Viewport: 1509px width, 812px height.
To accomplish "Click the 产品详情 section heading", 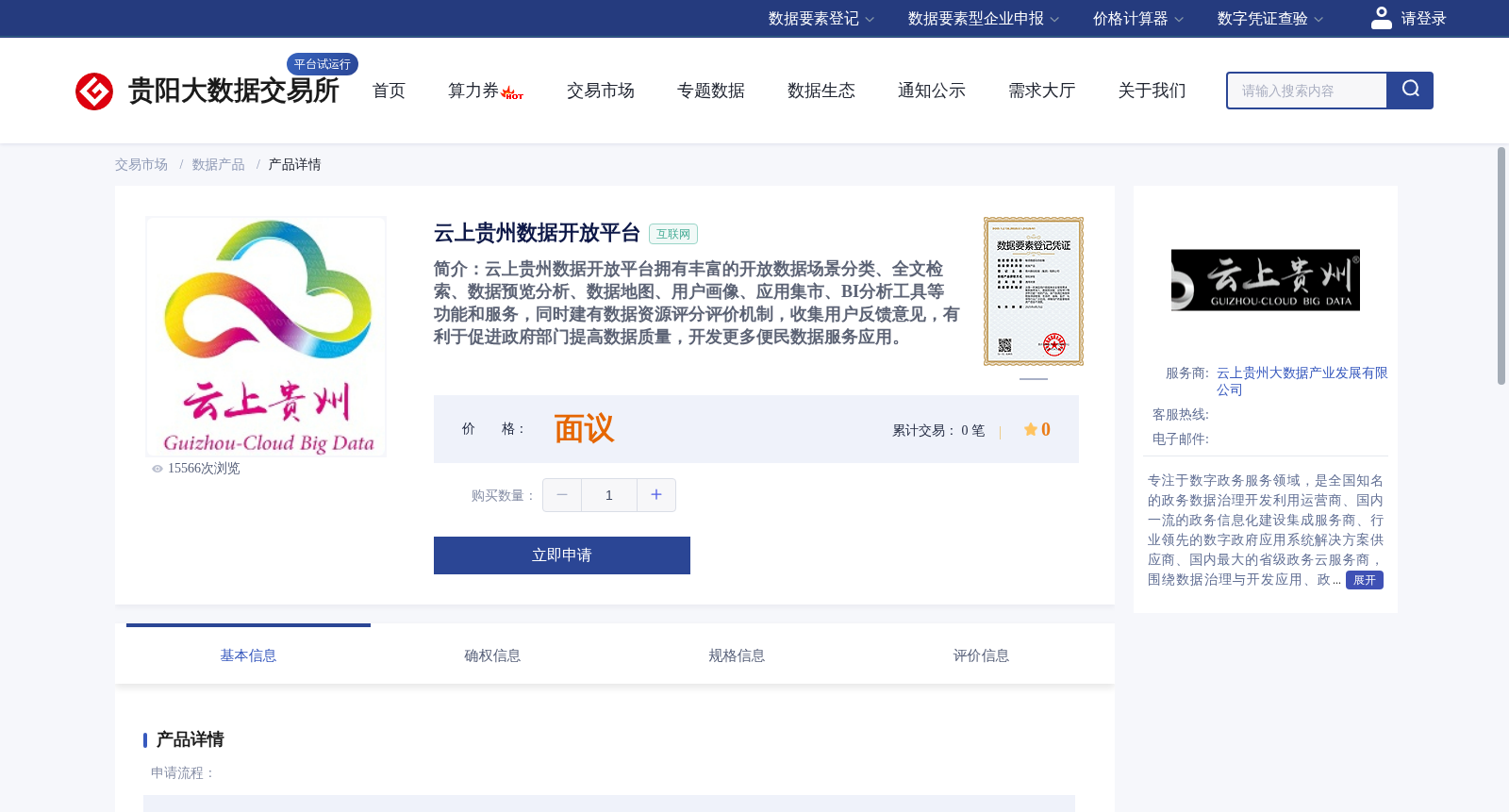I will click(190, 739).
